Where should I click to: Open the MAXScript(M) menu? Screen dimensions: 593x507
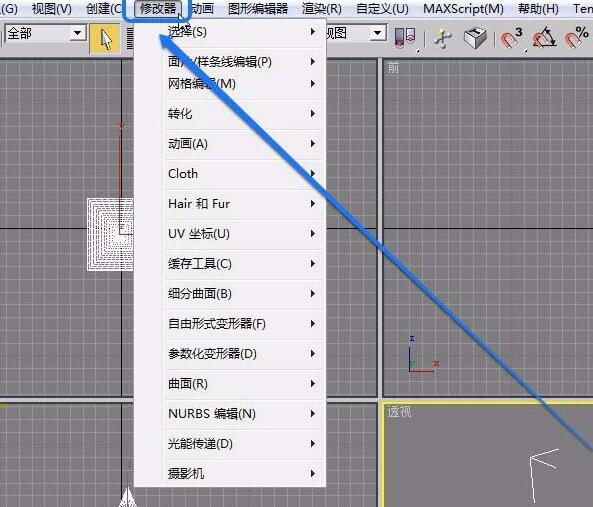coord(463,8)
